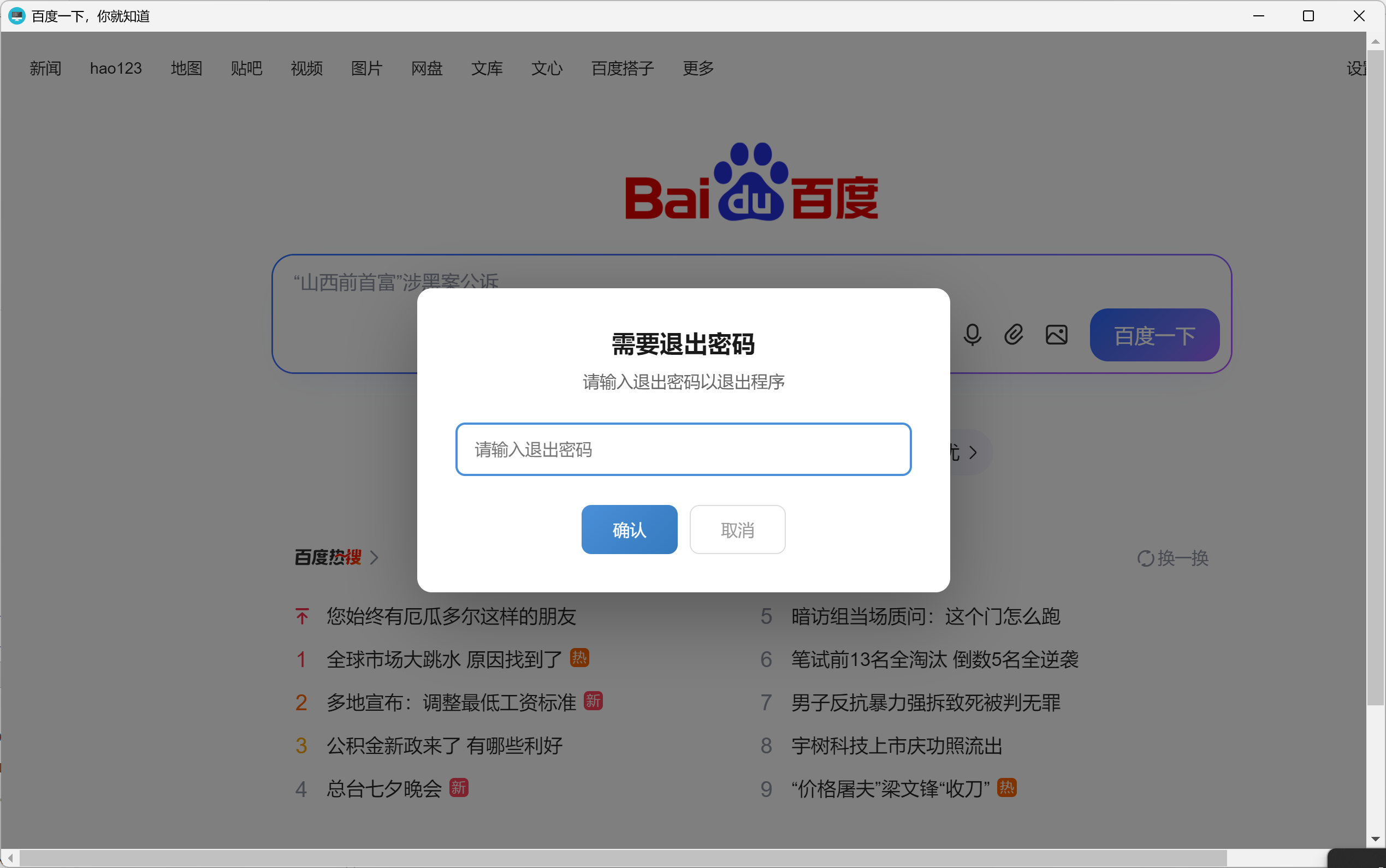Click 热 badge beside 全球市场大跳水
This screenshot has height=868, width=1386.
pos(579,658)
